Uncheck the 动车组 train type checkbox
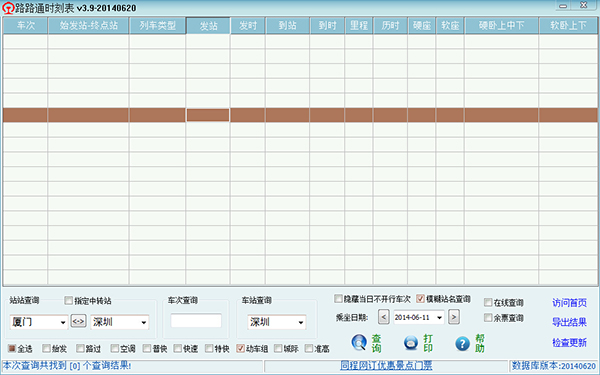Image resolution: width=600 pixels, height=375 pixels. coord(240,348)
